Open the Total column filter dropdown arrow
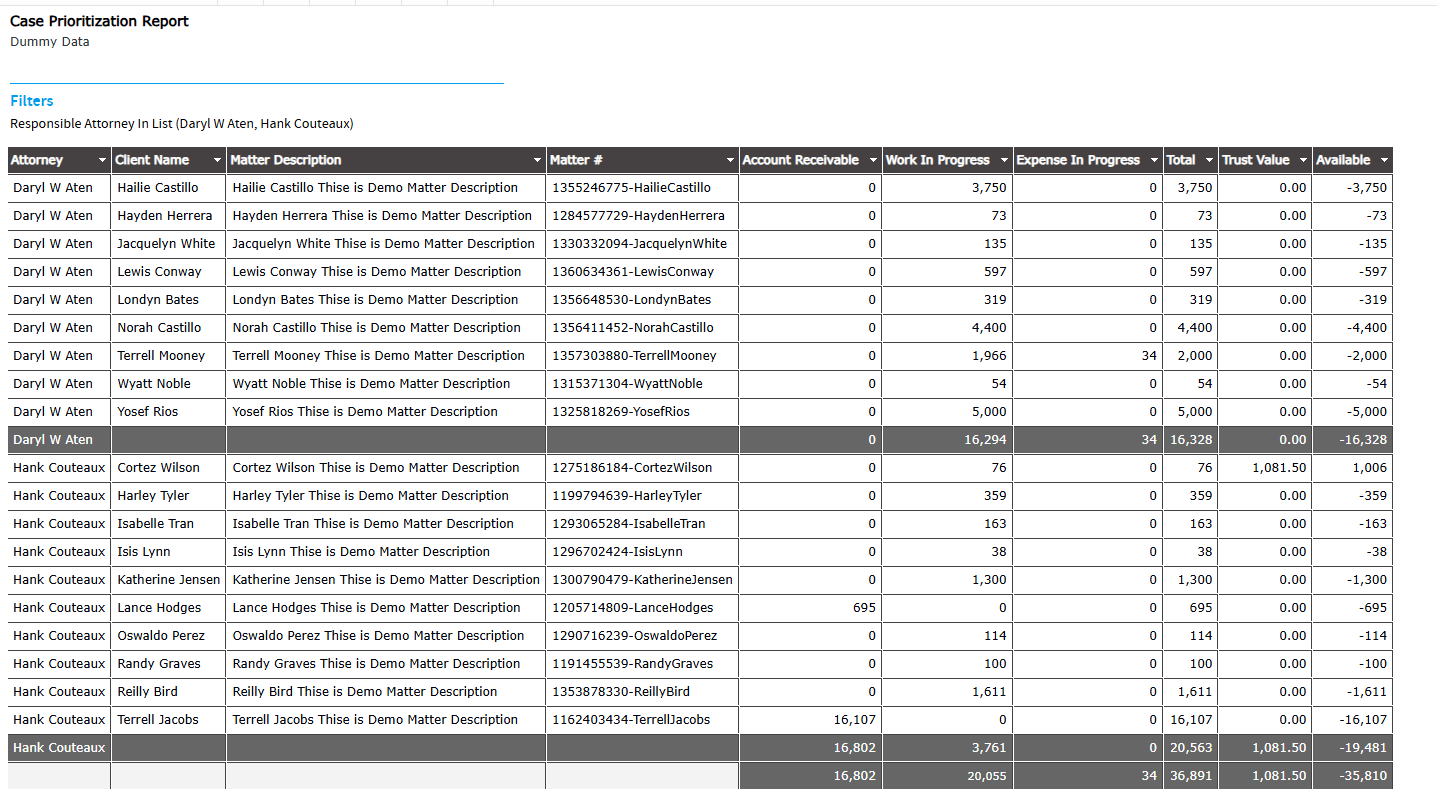Screen dimensions: 1437x802 click(1209, 161)
